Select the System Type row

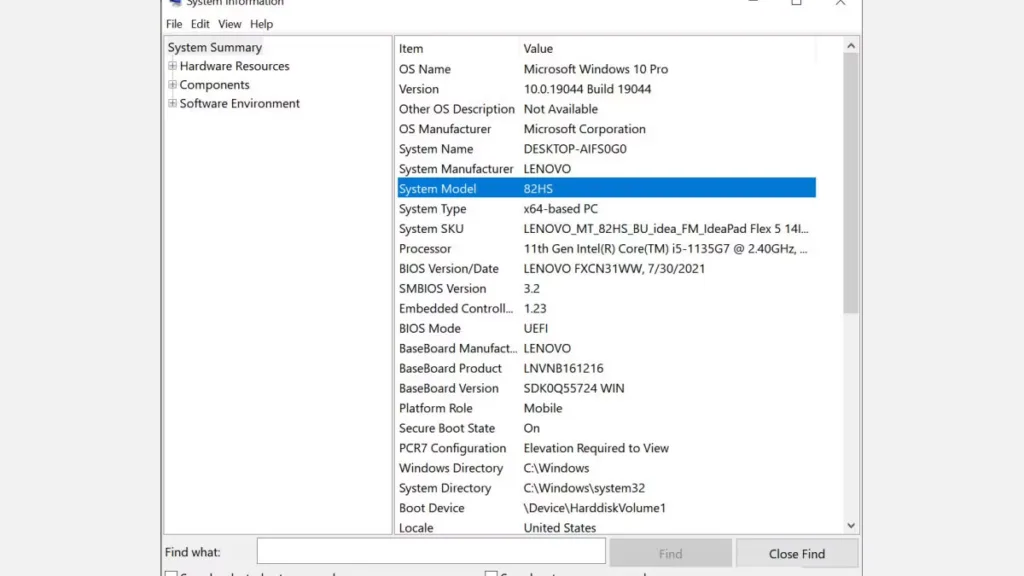pos(606,208)
